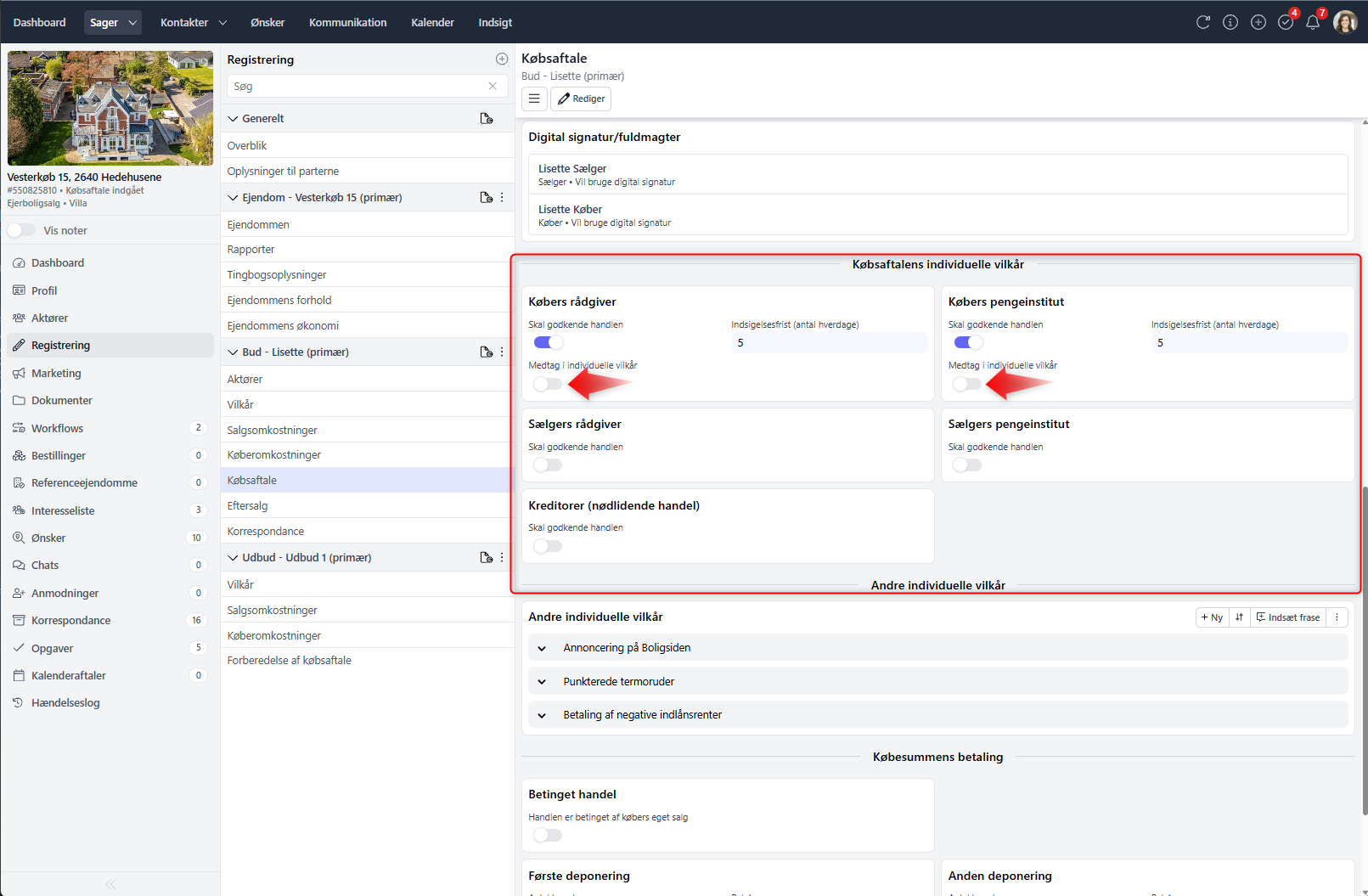The image size is (1368, 896).
Task: Click document icon next to Generelt
Action: click(487, 119)
